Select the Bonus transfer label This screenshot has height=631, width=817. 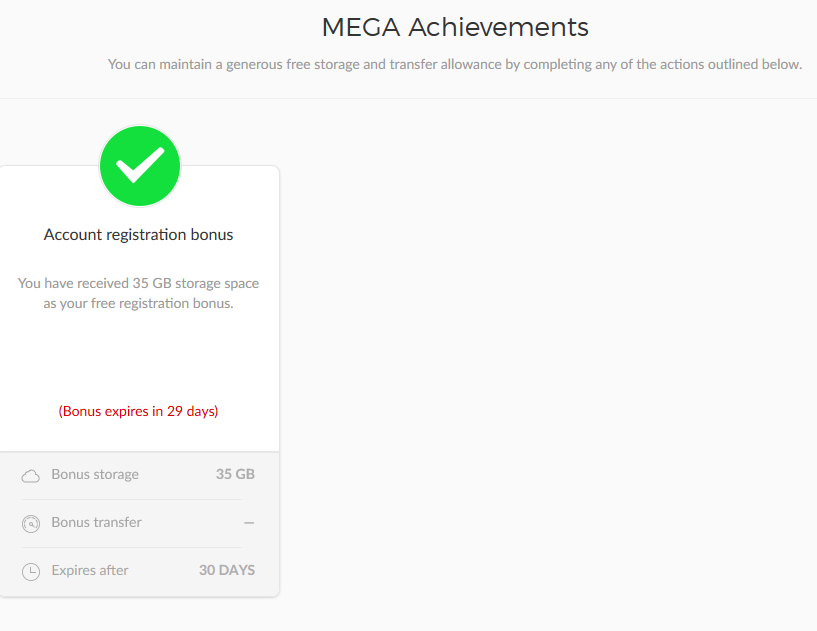(96, 522)
